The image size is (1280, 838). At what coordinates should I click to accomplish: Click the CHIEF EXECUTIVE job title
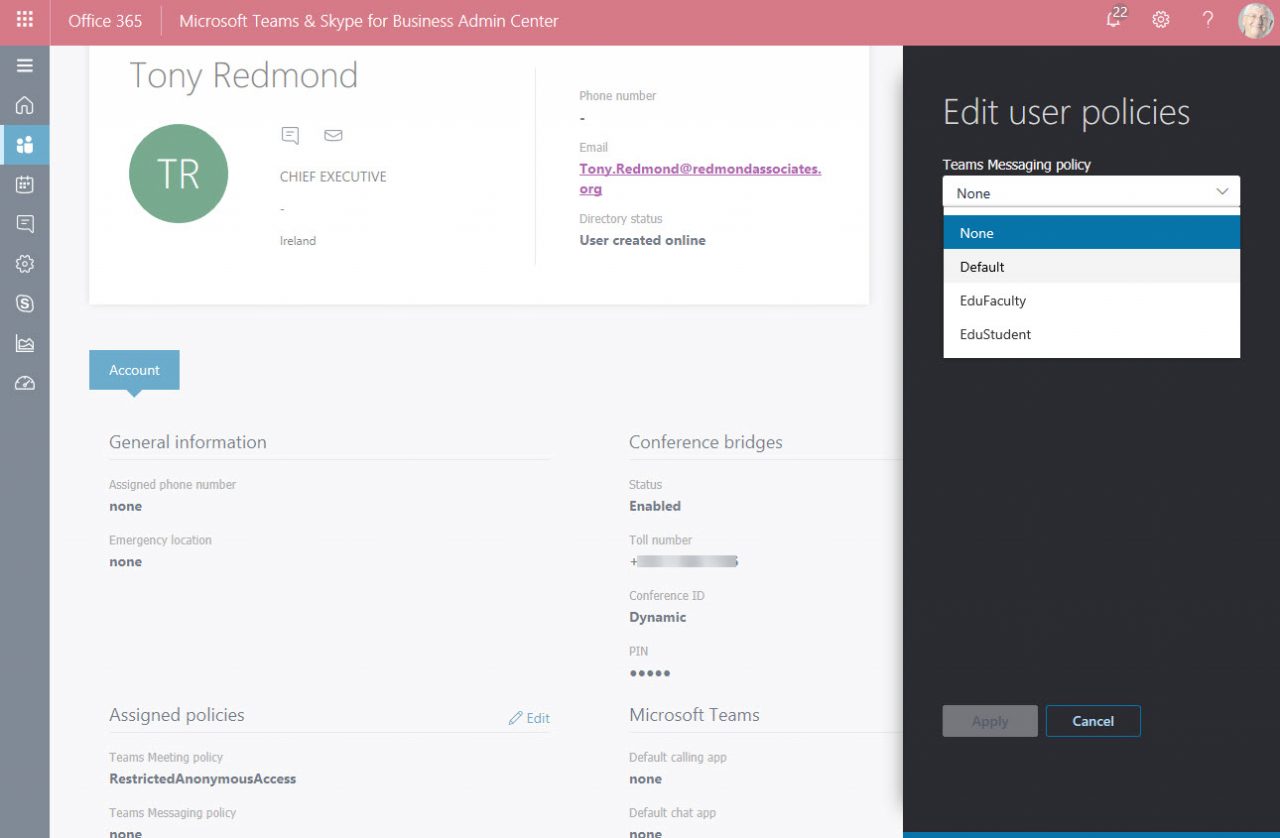(x=333, y=177)
